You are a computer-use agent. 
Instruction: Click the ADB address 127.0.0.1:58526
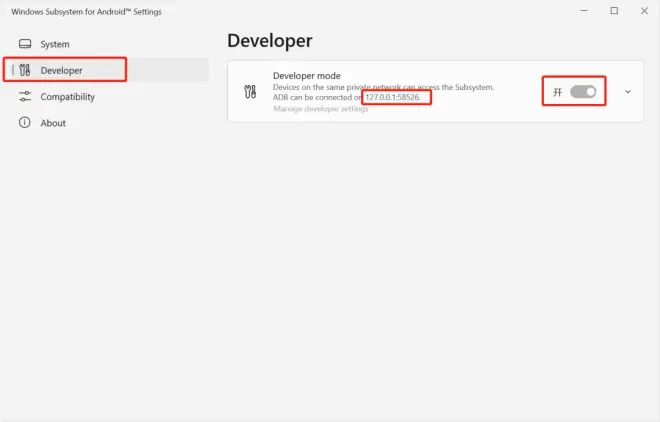pyautogui.click(x=393, y=97)
